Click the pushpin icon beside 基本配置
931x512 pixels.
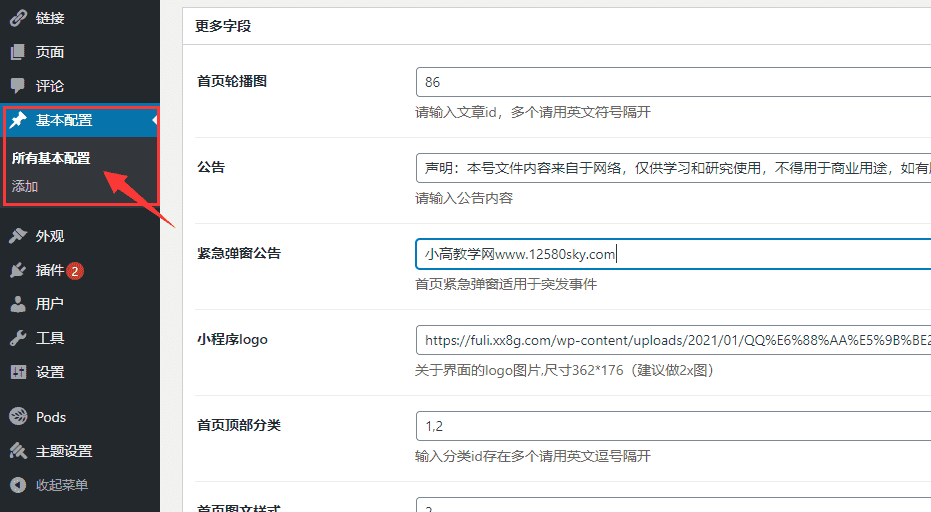[18, 120]
